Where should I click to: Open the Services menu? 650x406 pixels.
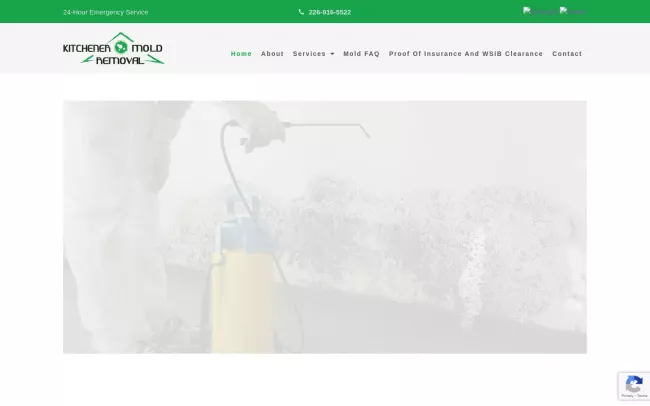(x=310, y=54)
